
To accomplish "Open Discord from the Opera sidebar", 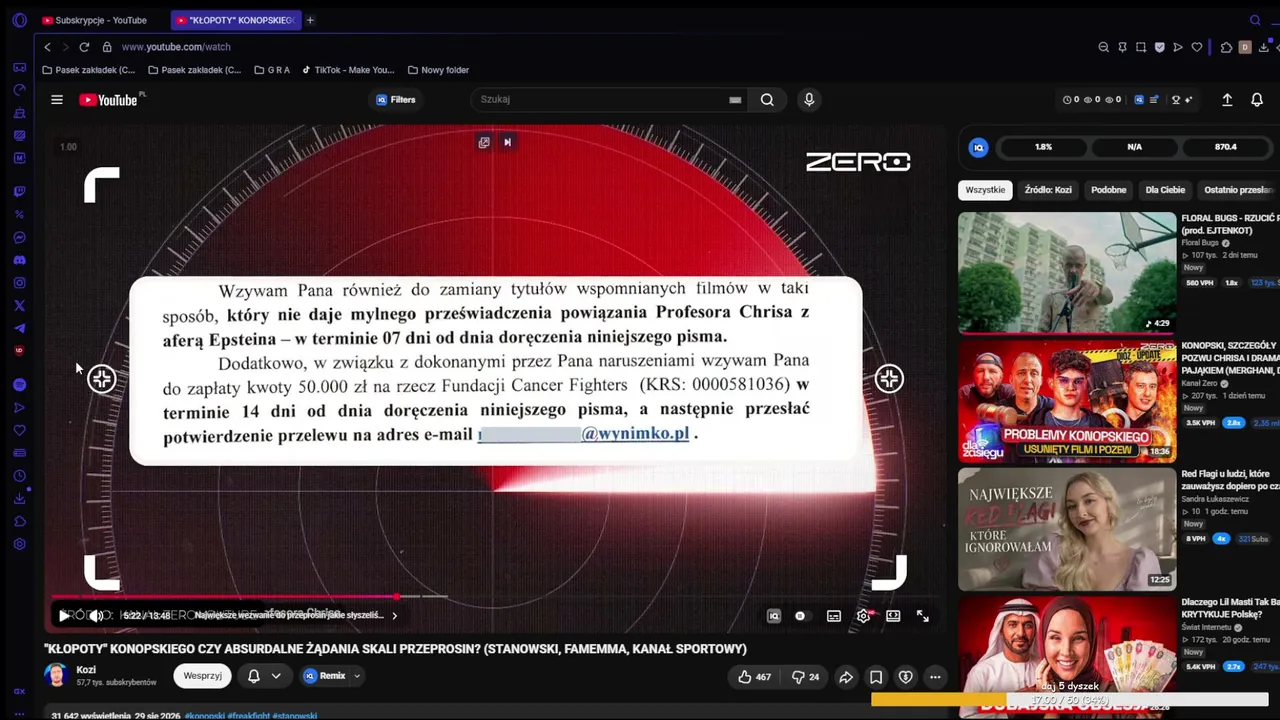I will (19, 260).
